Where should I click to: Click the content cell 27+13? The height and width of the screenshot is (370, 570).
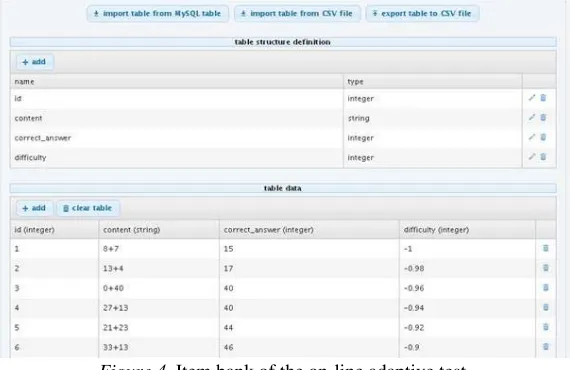coord(159,308)
